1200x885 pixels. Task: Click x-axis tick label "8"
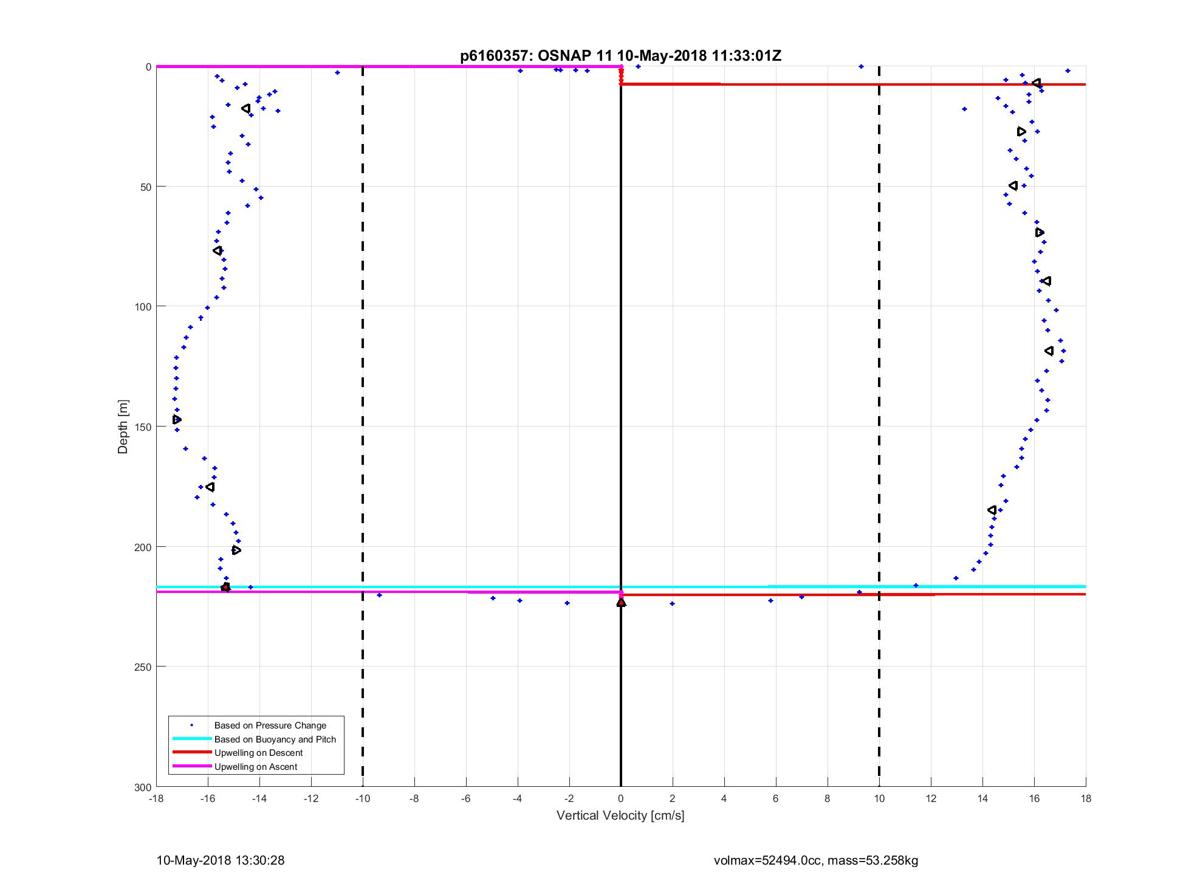[x=827, y=799]
